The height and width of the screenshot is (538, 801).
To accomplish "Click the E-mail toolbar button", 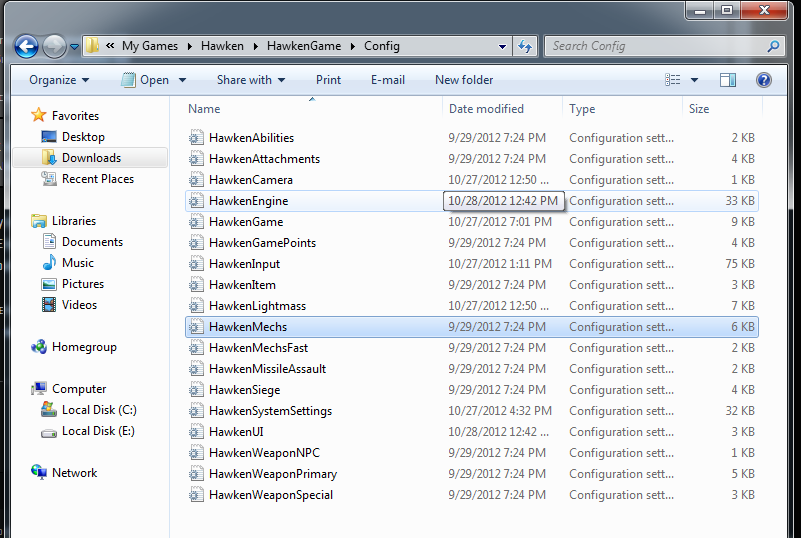I will (x=387, y=80).
